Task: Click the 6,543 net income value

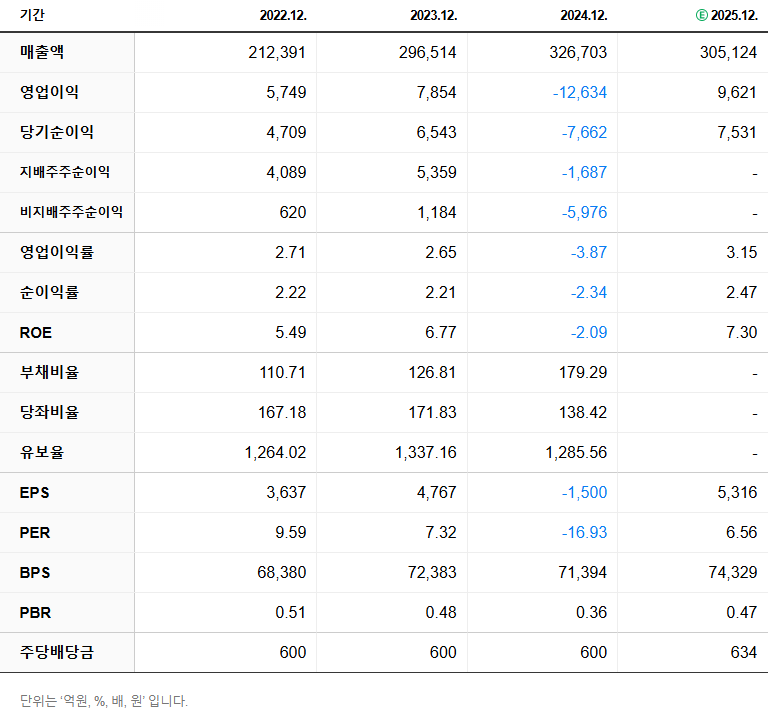Action: tap(436, 132)
